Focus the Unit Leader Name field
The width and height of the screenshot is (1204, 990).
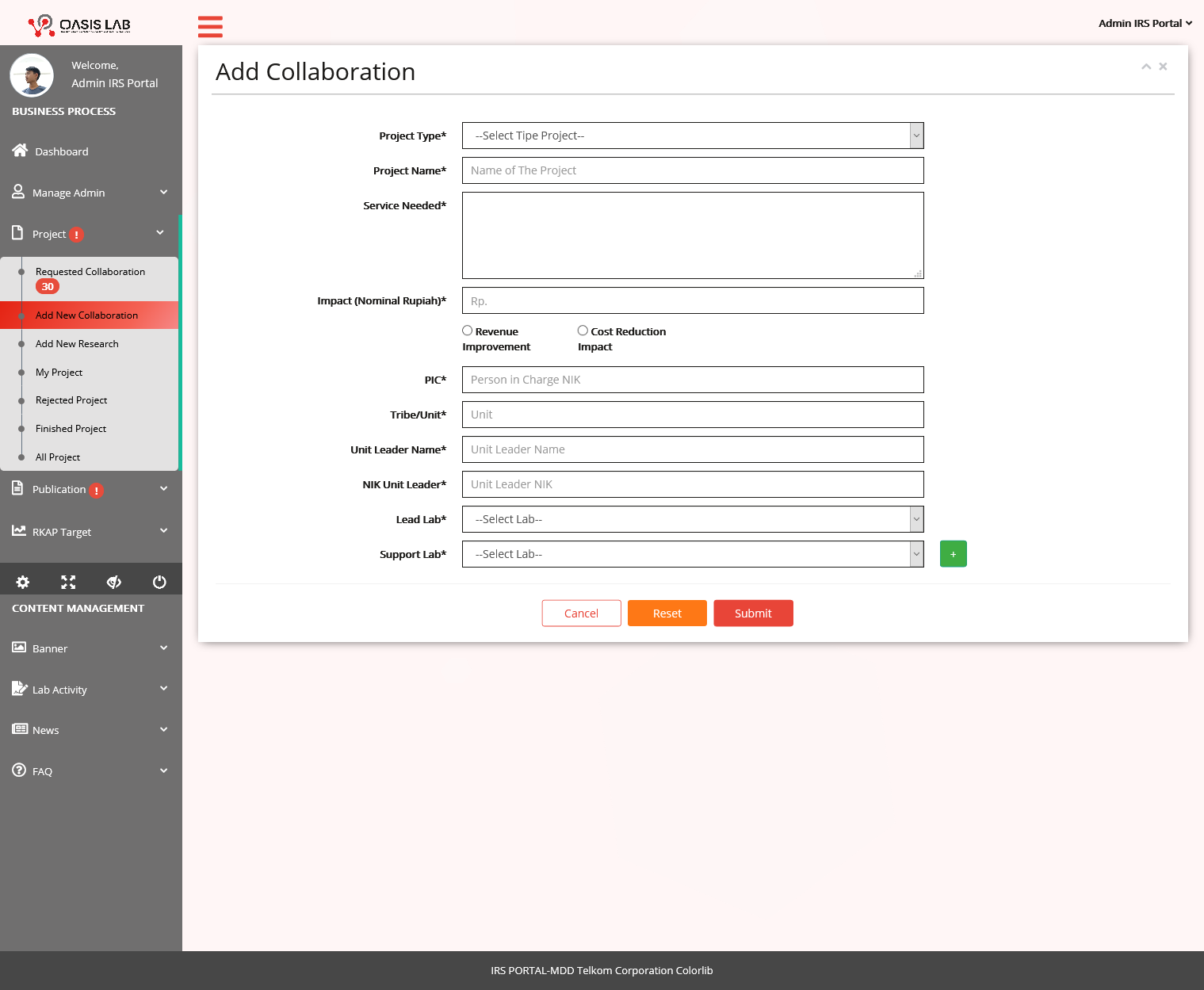point(693,449)
